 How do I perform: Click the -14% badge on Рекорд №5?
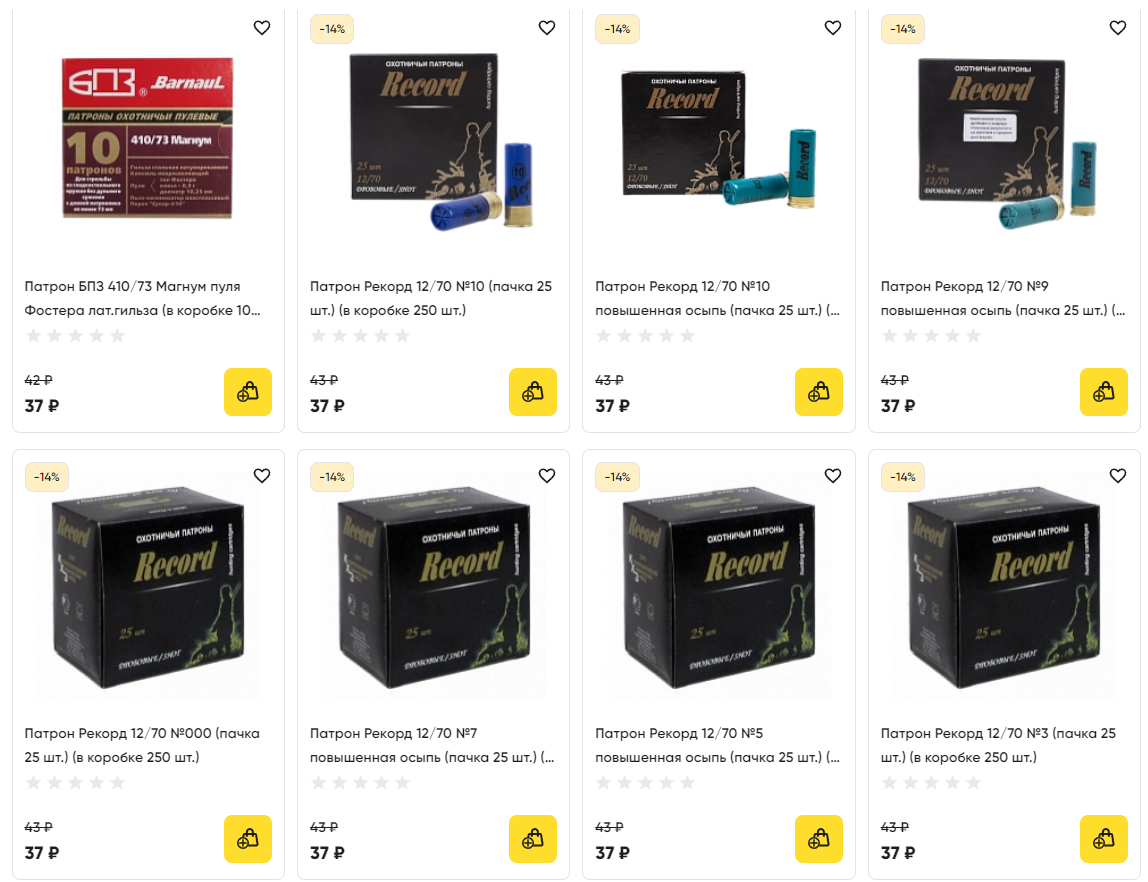pos(617,476)
